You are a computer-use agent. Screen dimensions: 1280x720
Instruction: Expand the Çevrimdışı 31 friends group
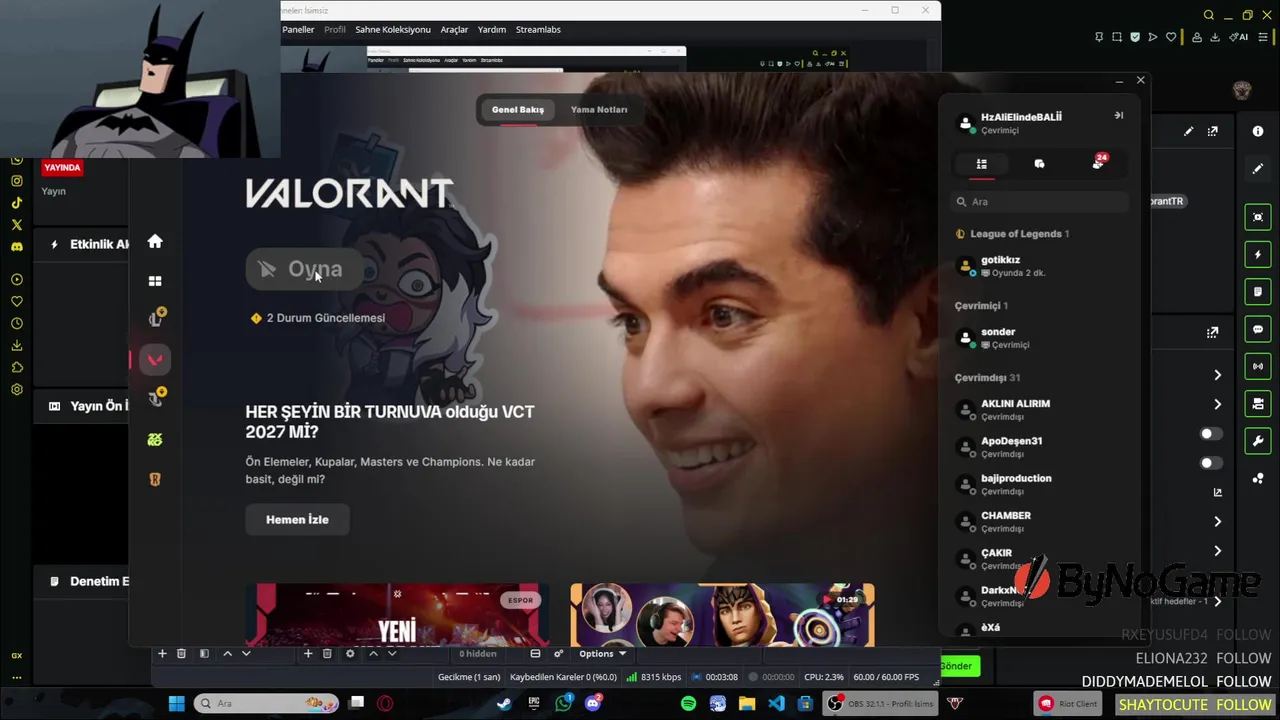(987, 378)
